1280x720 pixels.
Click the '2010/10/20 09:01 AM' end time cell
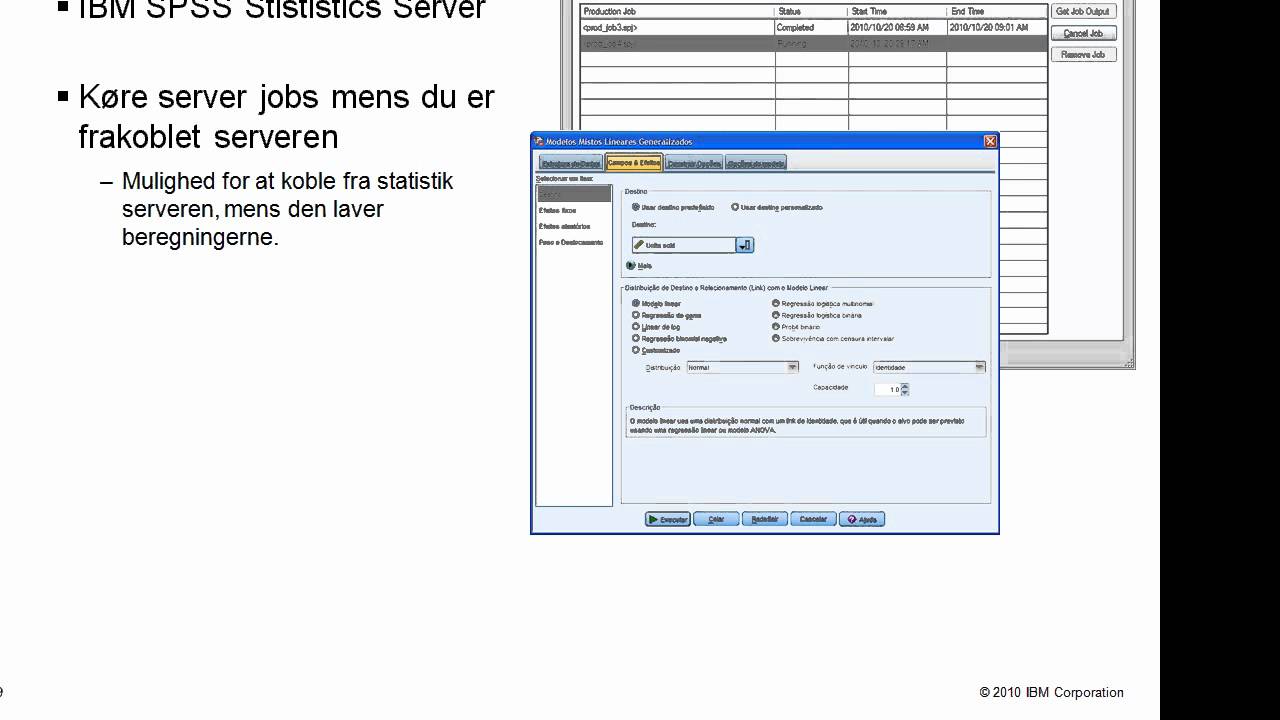coord(996,28)
